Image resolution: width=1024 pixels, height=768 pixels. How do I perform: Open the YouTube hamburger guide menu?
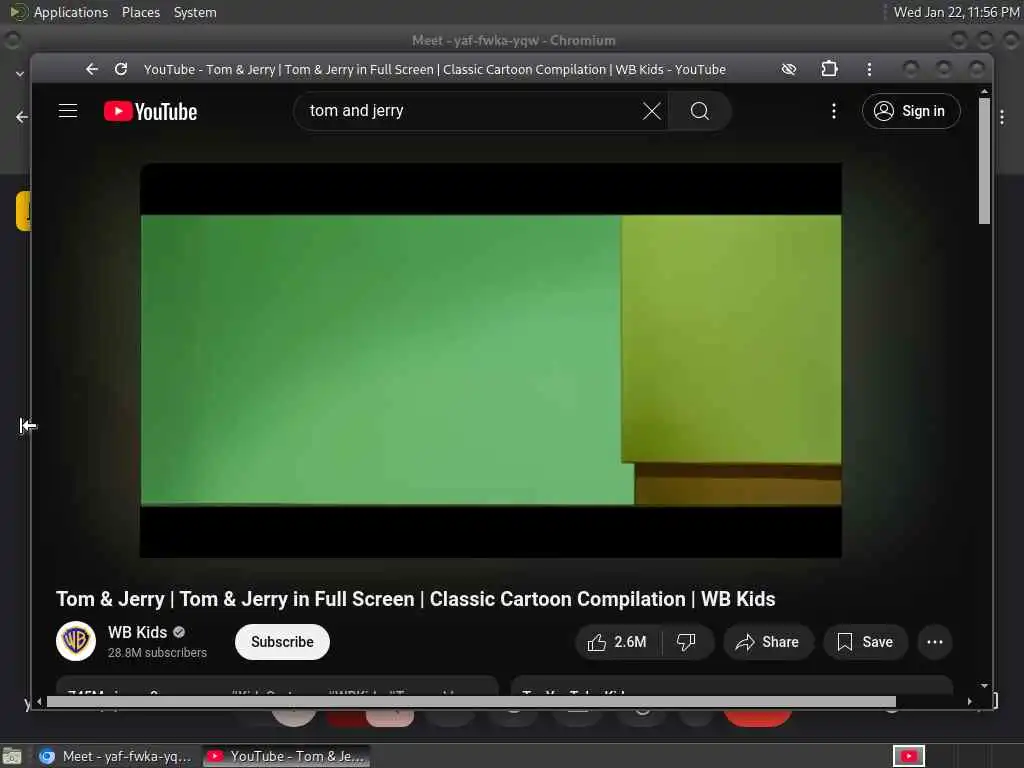pyautogui.click(x=68, y=111)
